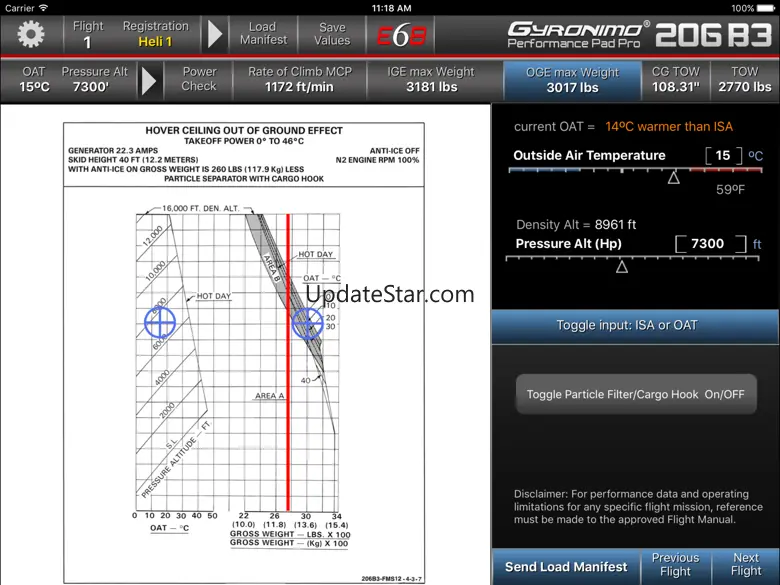Toggle Particle Filter/Cargo Hook On/Off
This screenshot has width=780, height=585.
tap(636, 394)
